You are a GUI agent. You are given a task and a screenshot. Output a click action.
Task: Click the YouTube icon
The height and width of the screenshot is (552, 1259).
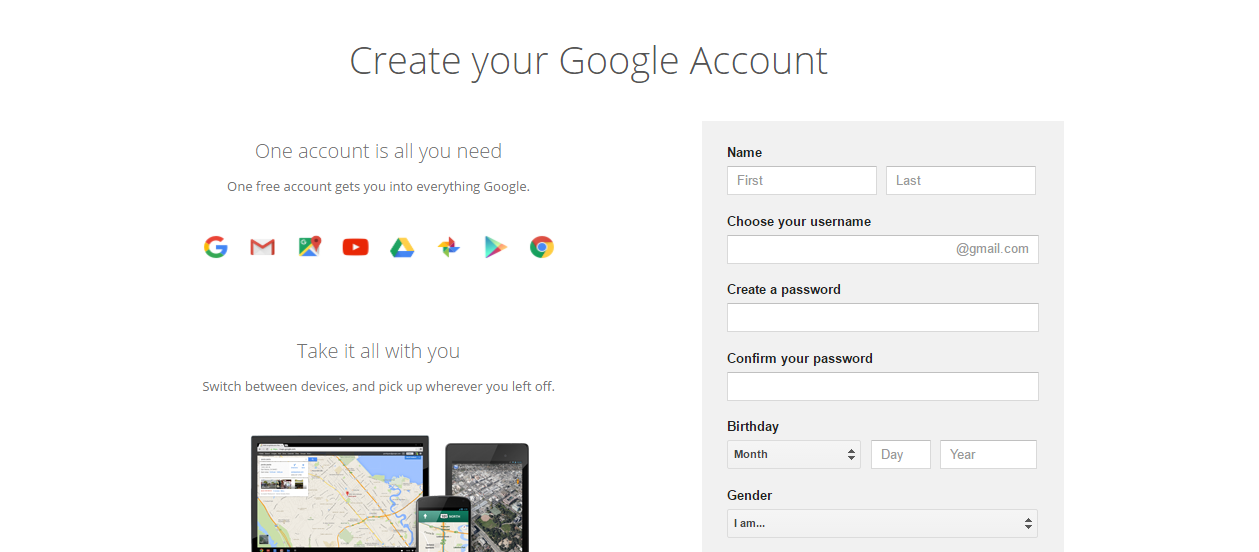355,247
